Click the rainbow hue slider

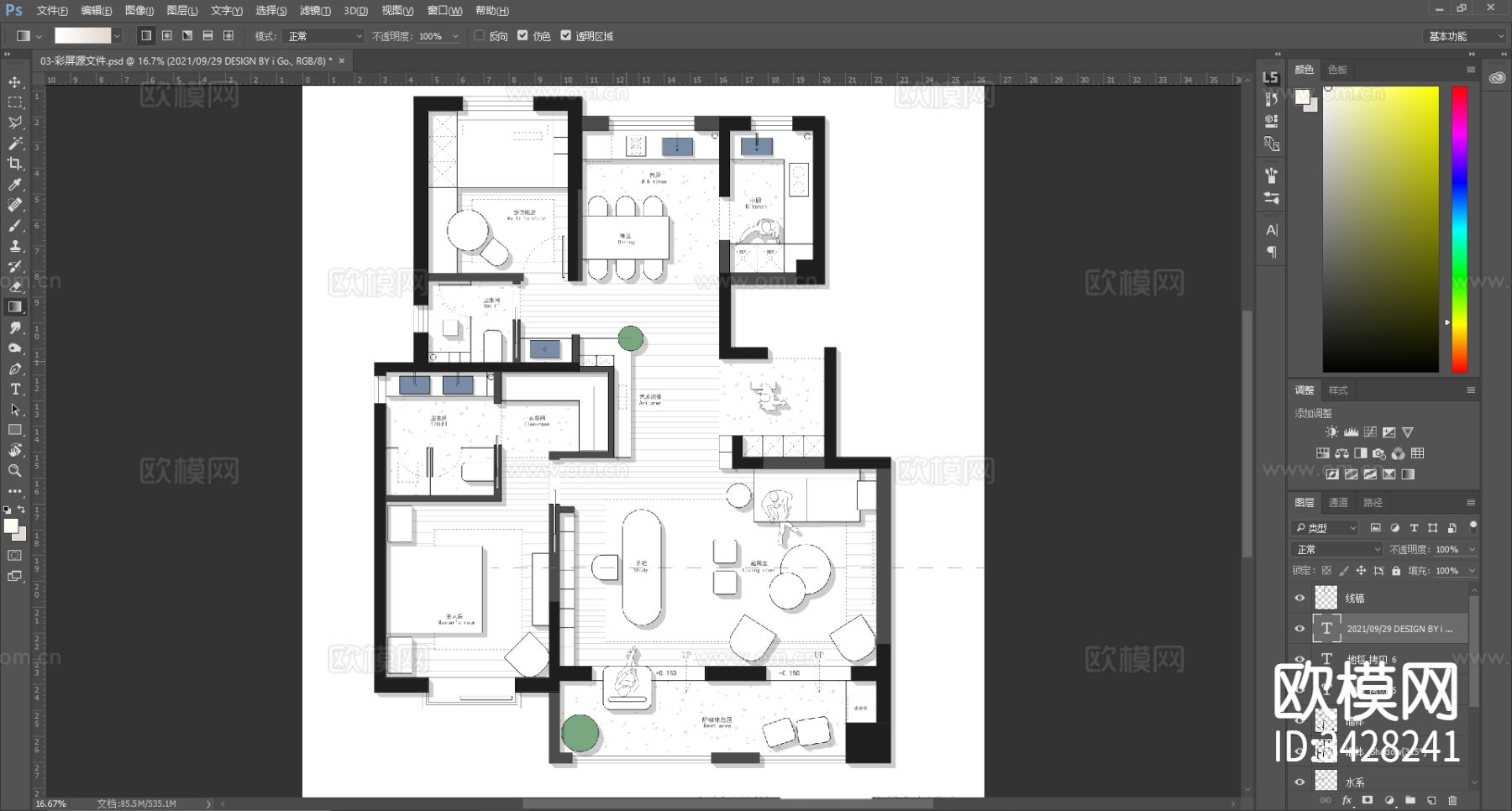[1460, 229]
